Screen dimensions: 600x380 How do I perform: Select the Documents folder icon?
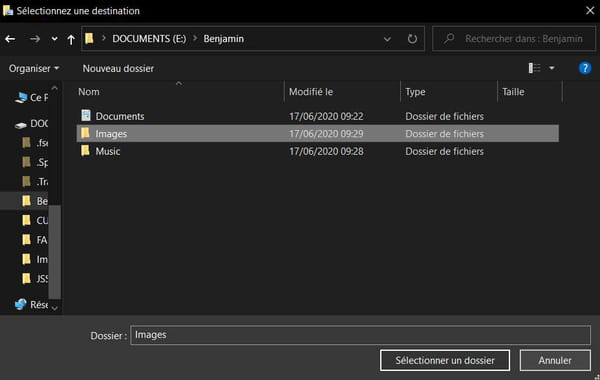coord(86,115)
